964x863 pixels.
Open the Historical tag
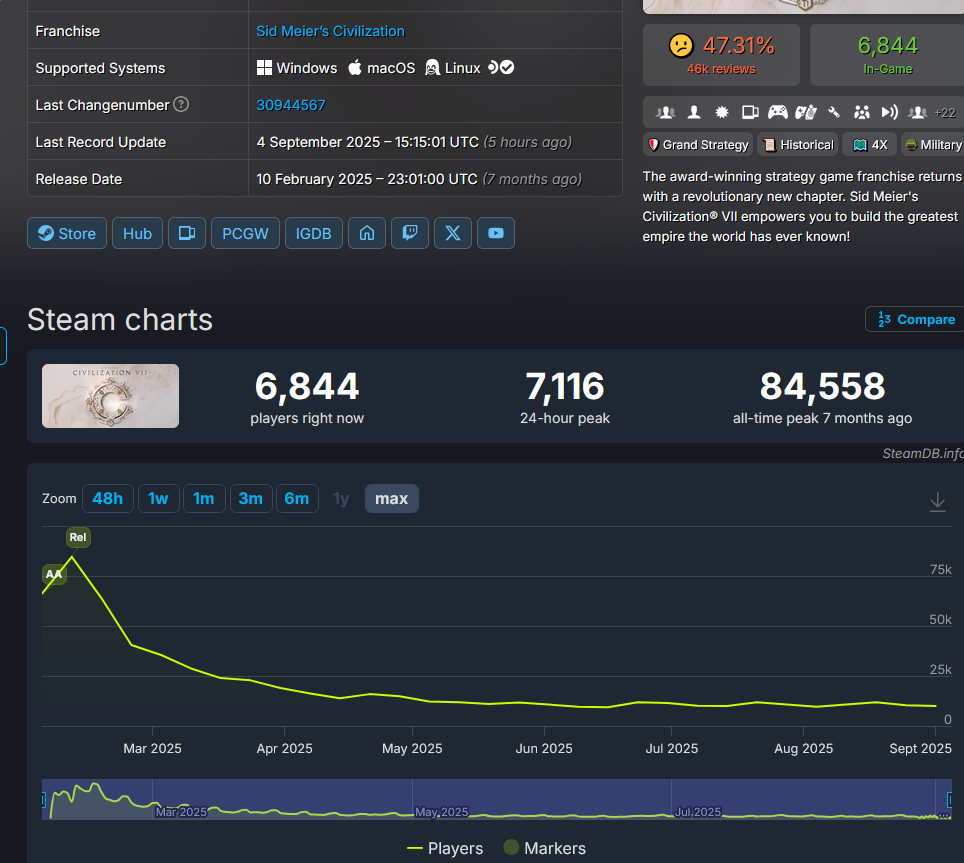click(x=798, y=145)
